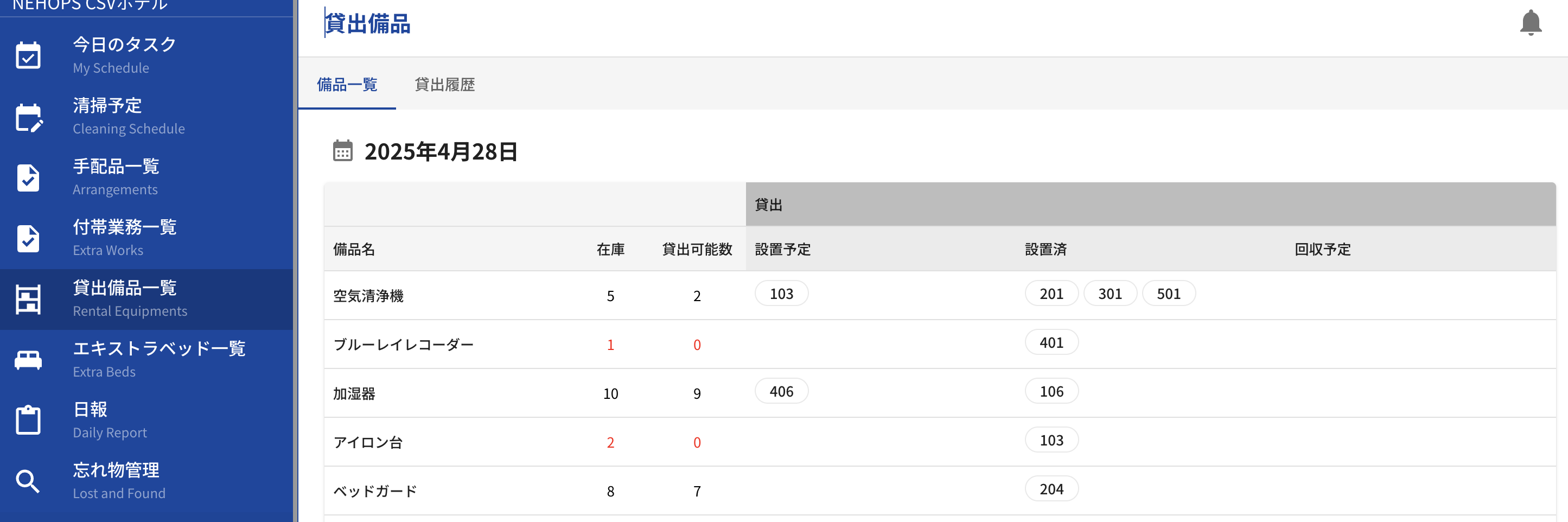Select the 備品一覧 tab
The height and width of the screenshot is (522, 1568).
347,85
